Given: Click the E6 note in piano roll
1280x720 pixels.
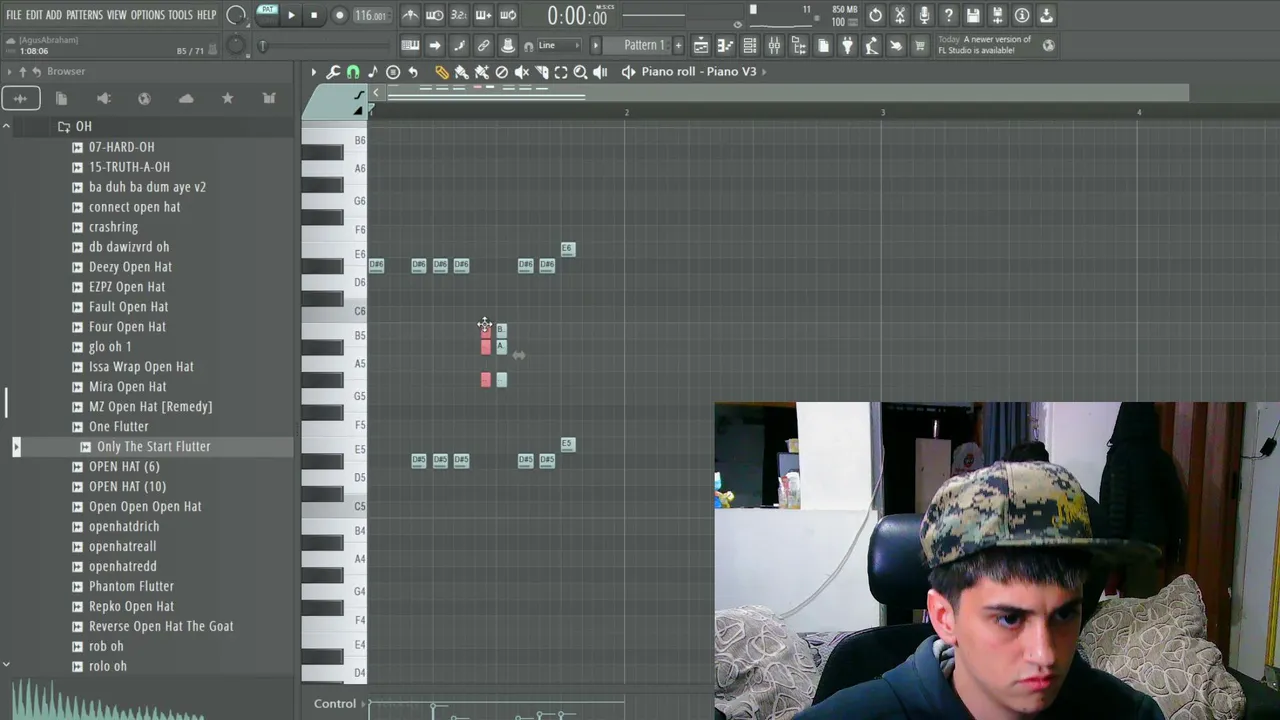Looking at the screenshot, I should click(x=568, y=249).
